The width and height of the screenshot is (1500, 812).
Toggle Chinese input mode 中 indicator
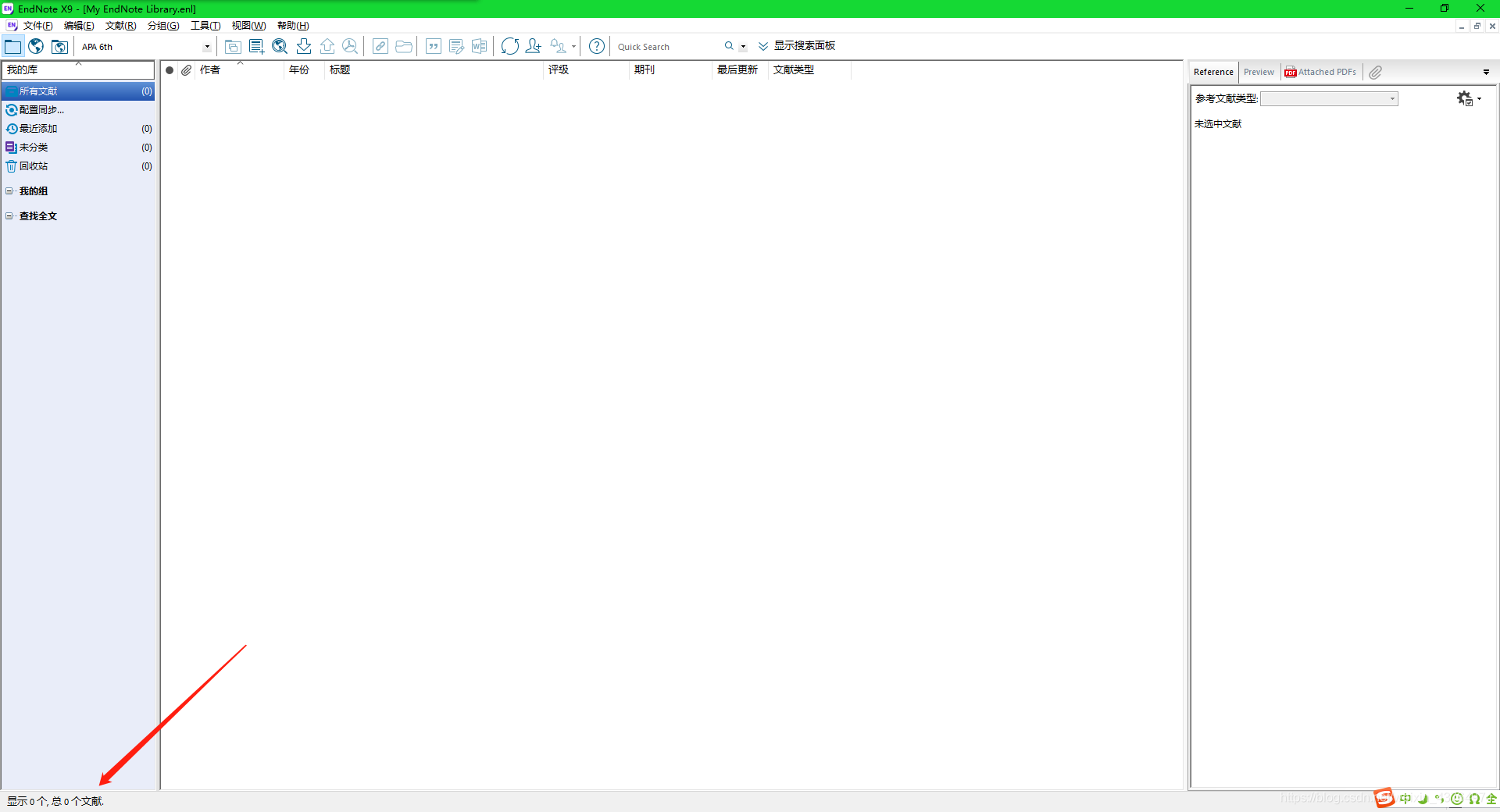pyautogui.click(x=1405, y=799)
